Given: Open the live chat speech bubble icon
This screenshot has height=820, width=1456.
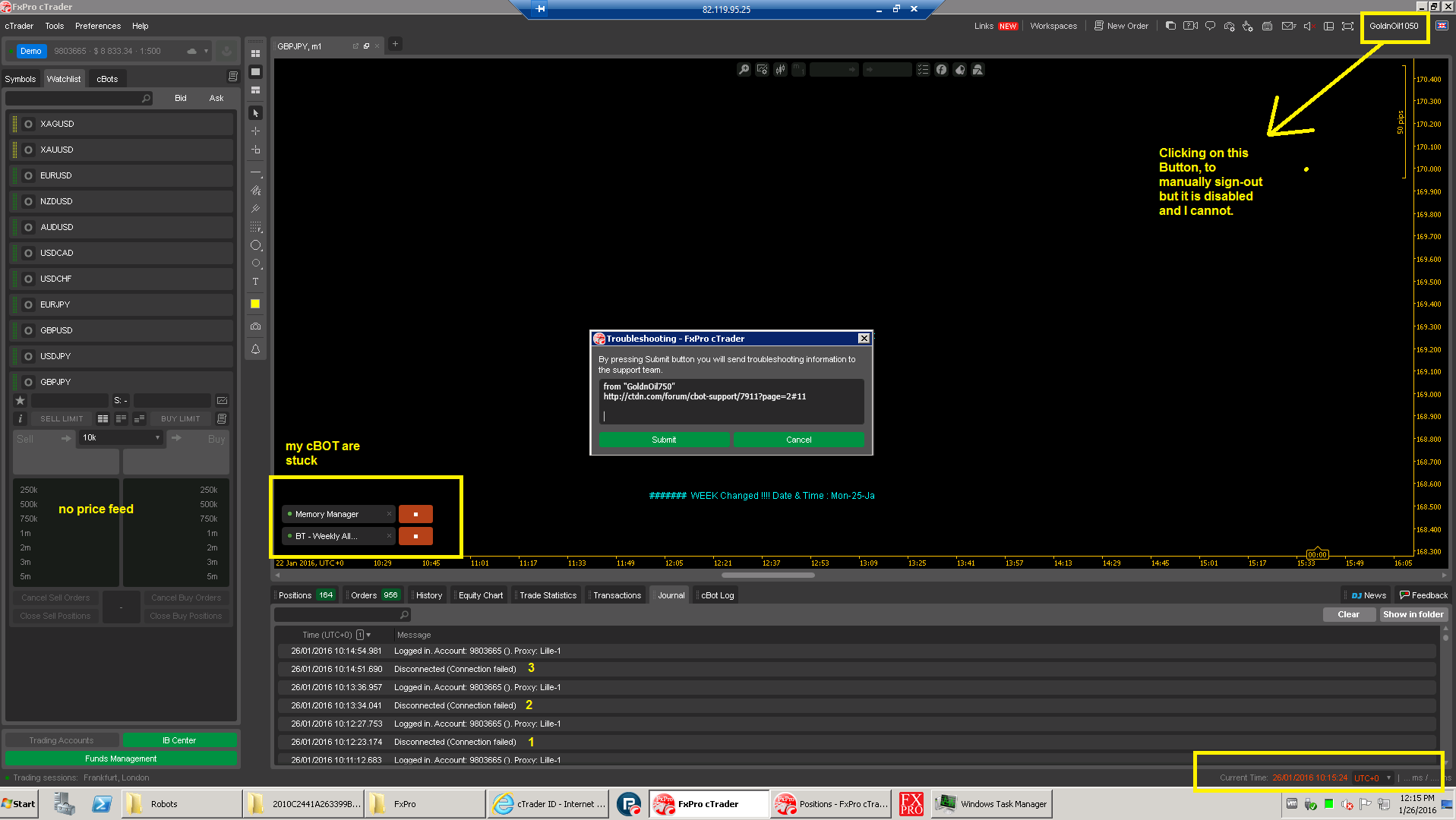Looking at the screenshot, I should click(1210, 26).
